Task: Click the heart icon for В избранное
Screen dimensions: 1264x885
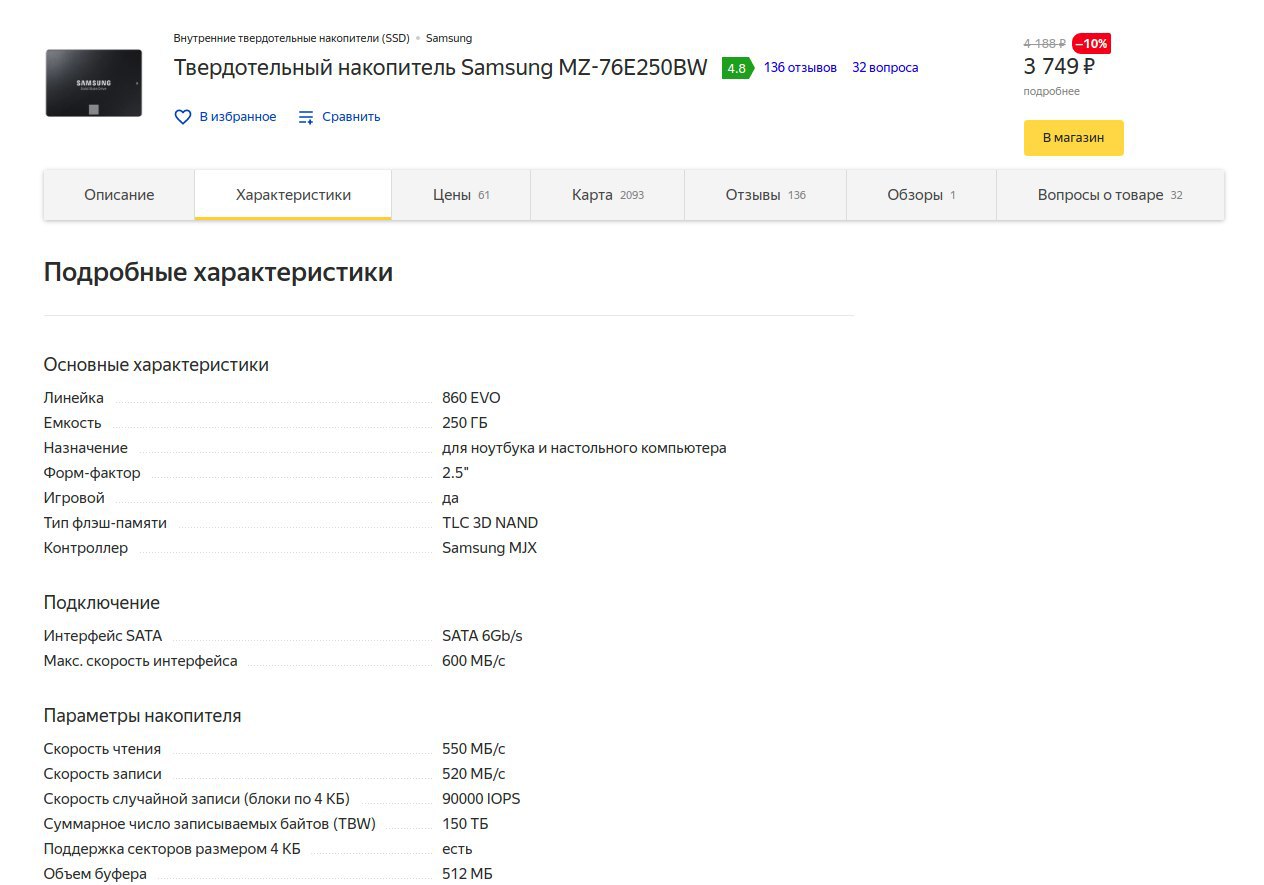Action: (x=183, y=117)
